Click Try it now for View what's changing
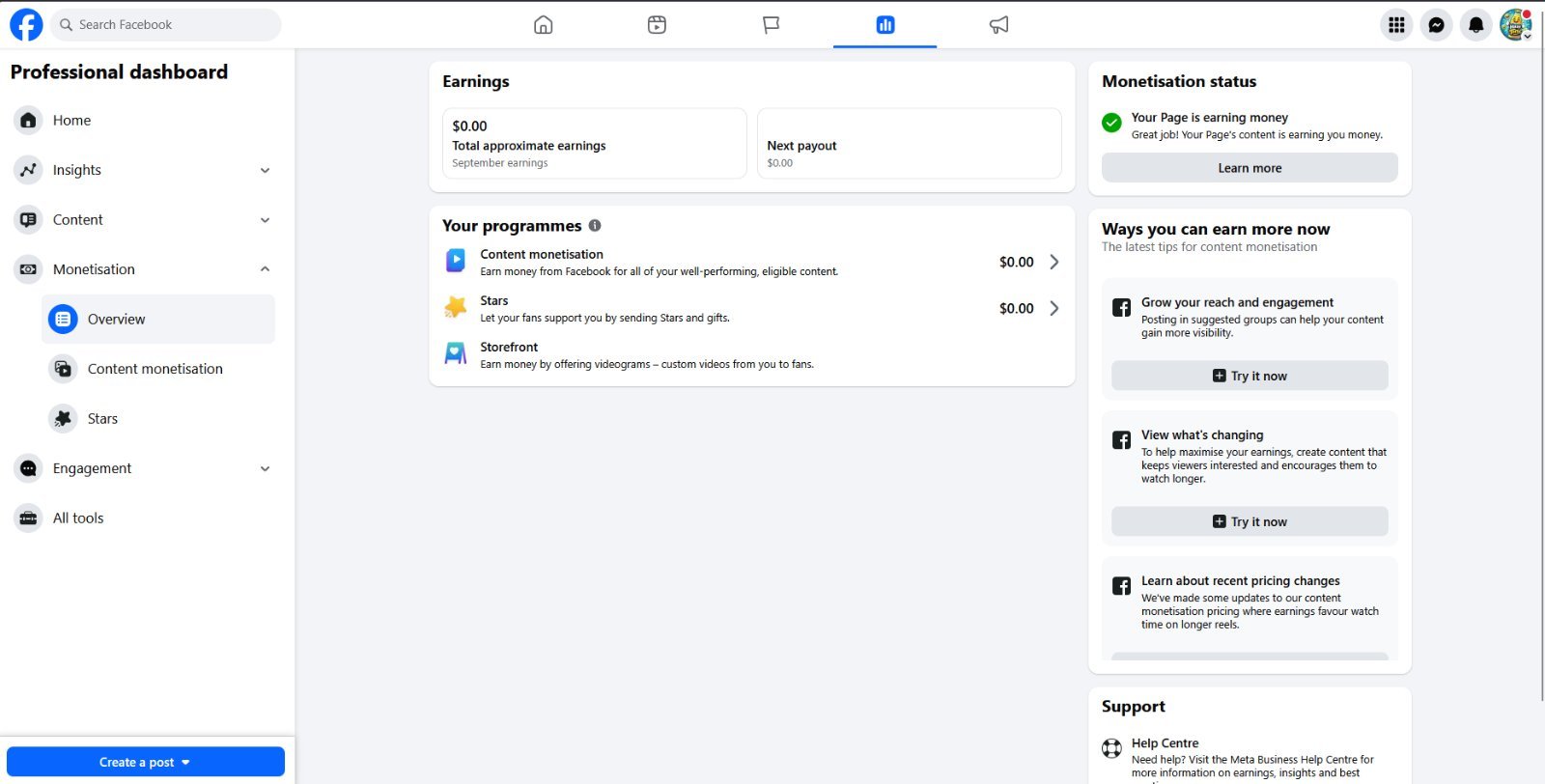Viewport: 1545px width, 784px height. [x=1250, y=521]
